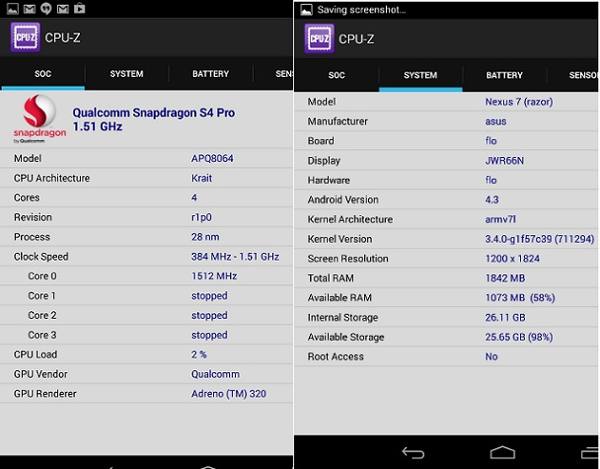Switch to the SOC tab in right screen
Image resolution: width=600 pixels, height=469 pixels.
tap(336, 75)
